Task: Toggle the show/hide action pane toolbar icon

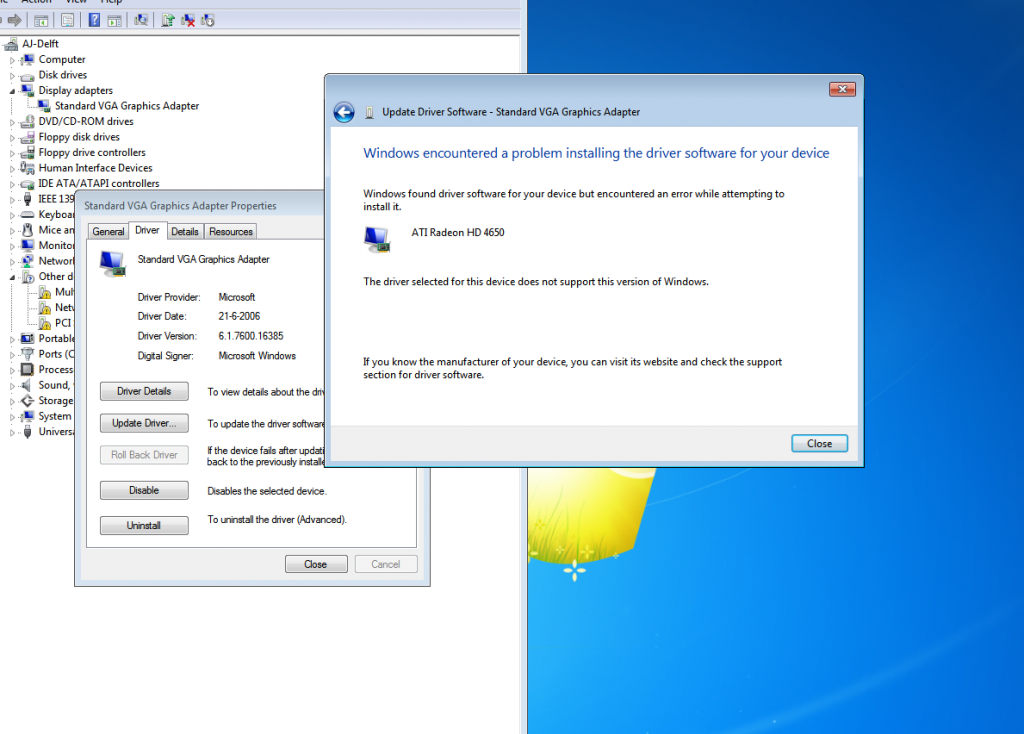Action: coord(115,20)
